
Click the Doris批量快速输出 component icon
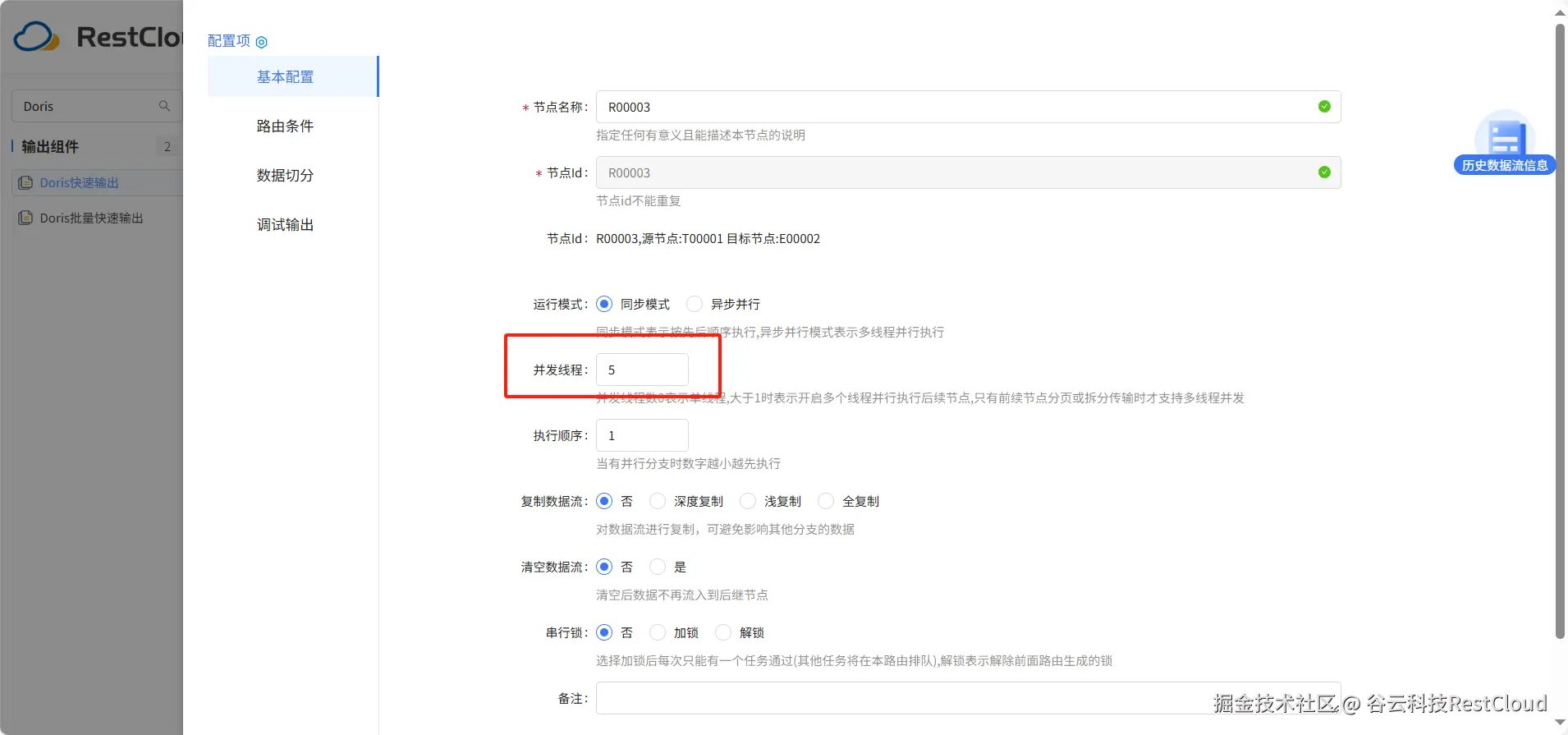pyautogui.click(x=25, y=218)
